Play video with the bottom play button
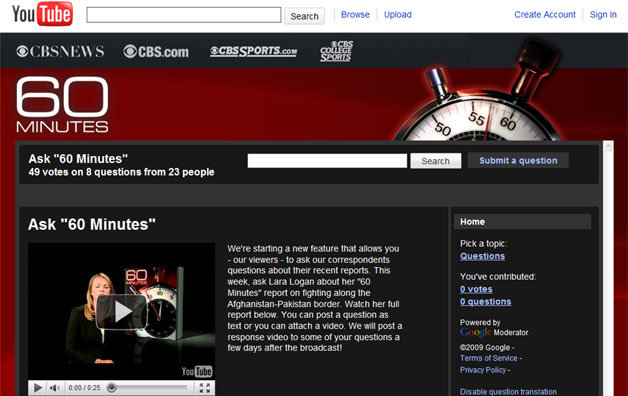Viewport: 628px width, 396px height. (38, 388)
